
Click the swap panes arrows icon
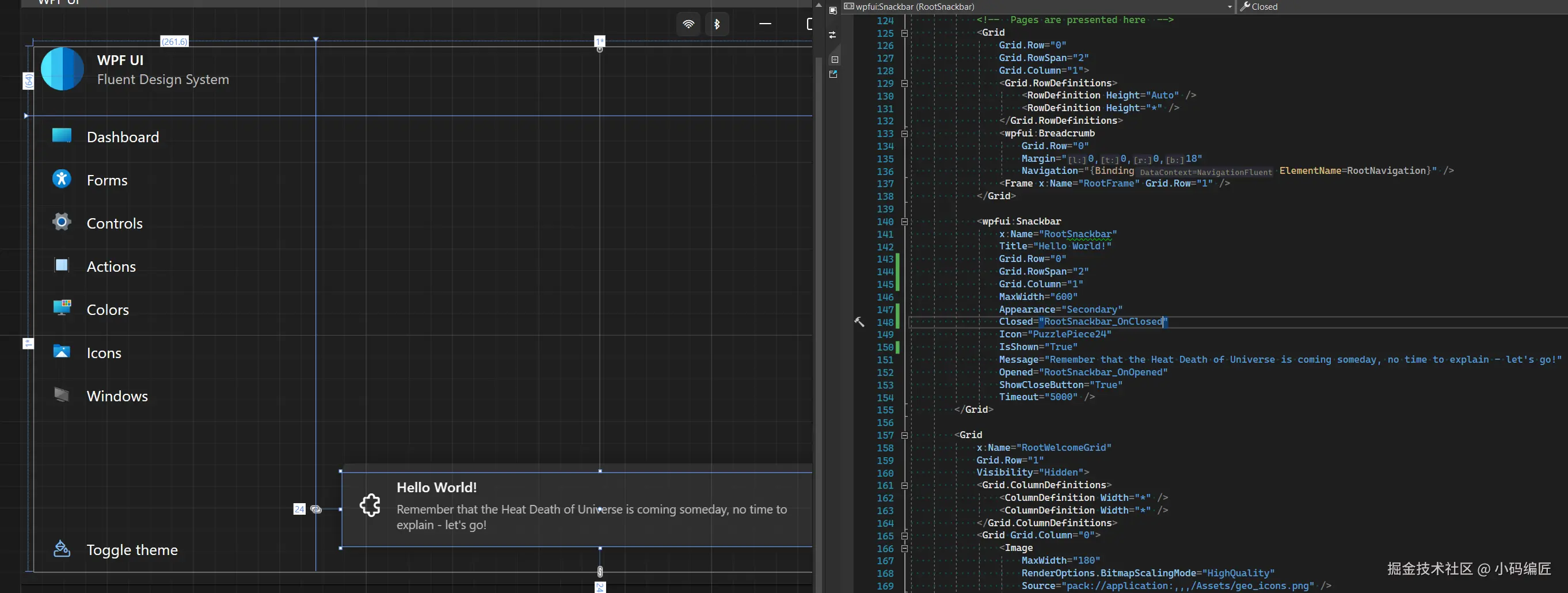pyautogui.click(x=833, y=35)
